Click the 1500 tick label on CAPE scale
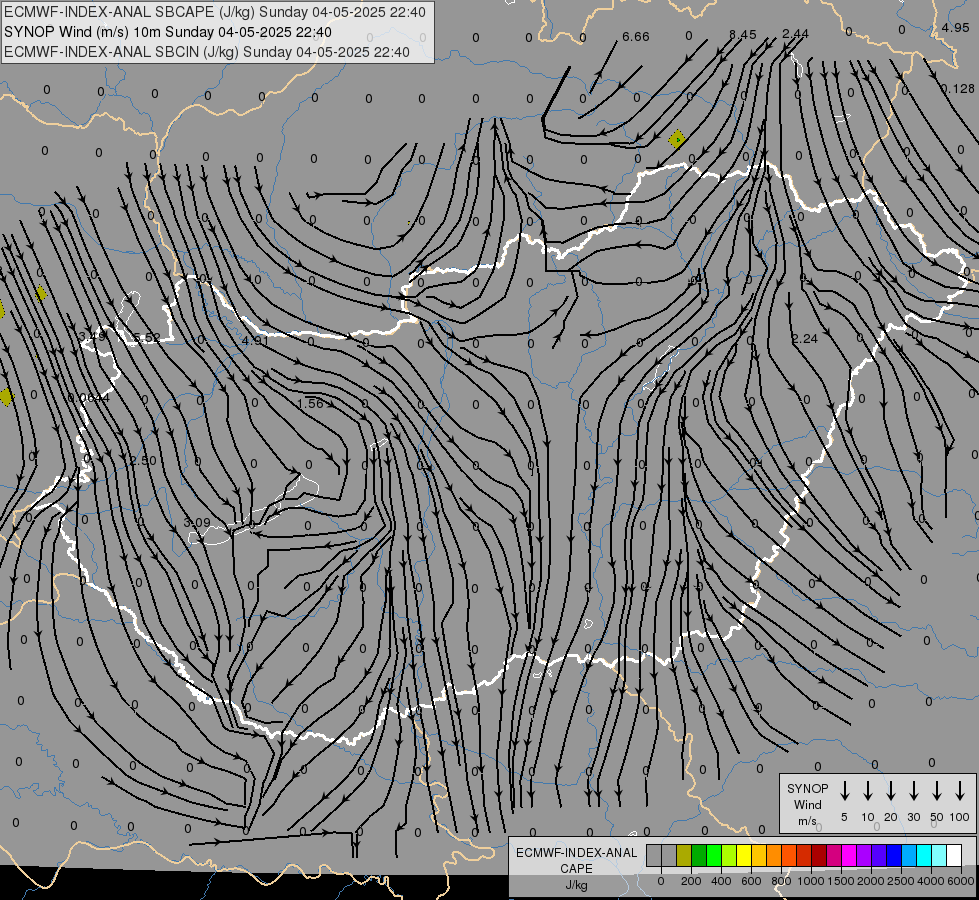Image resolution: width=979 pixels, height=900 pixels. pos(841,881)
